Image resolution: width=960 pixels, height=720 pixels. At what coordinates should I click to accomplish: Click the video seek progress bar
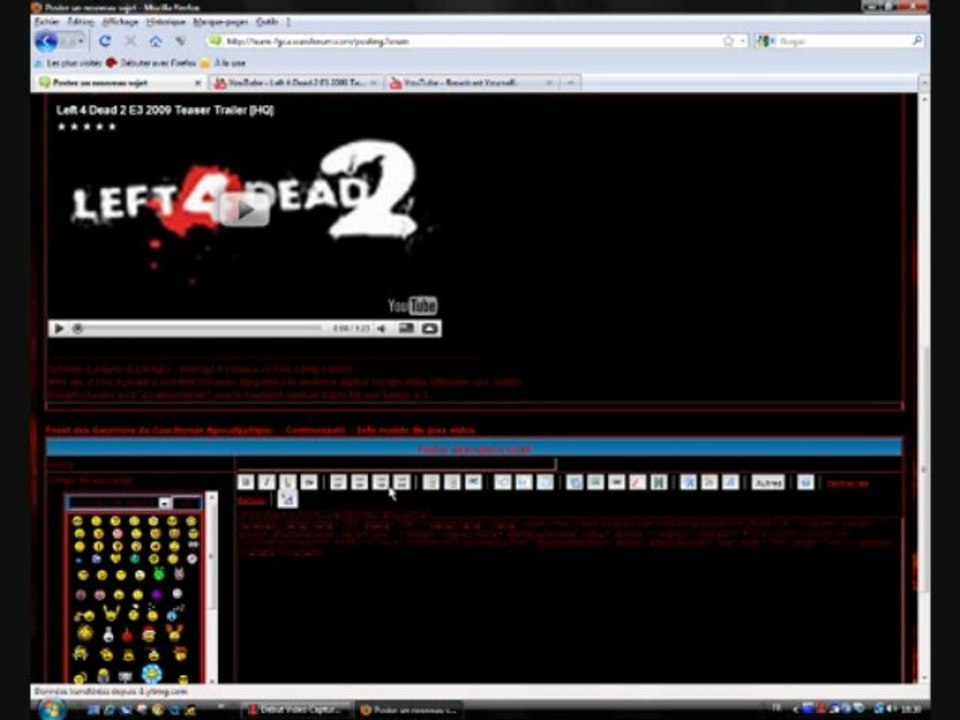[199, 329]
